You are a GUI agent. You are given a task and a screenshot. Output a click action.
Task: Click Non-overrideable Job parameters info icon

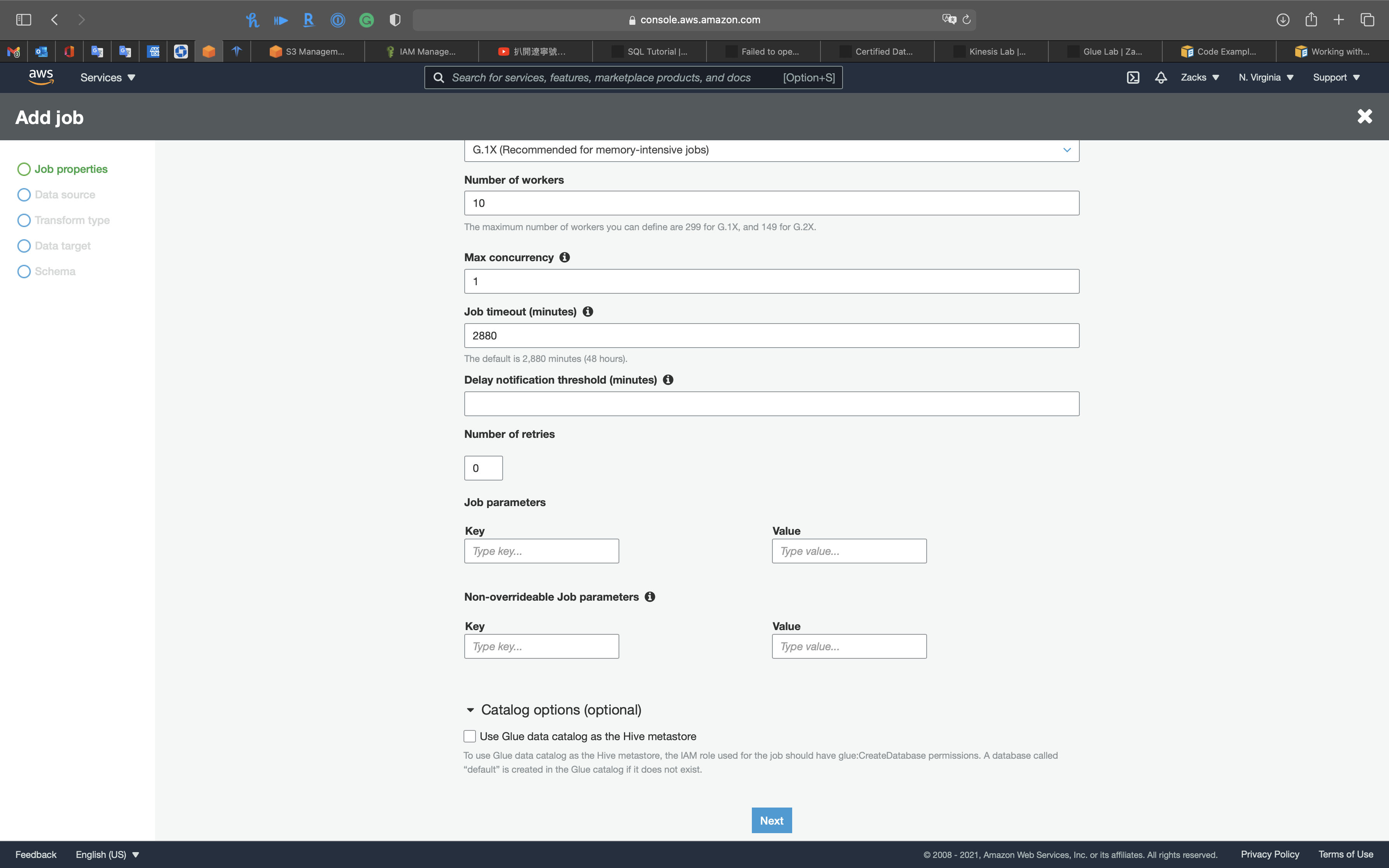[x=650, y=597]
